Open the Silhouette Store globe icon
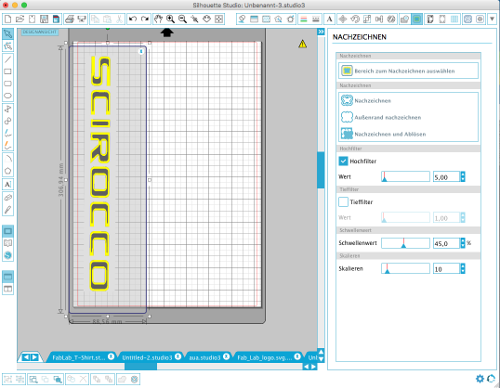500x388 pixels. [8, 256]
